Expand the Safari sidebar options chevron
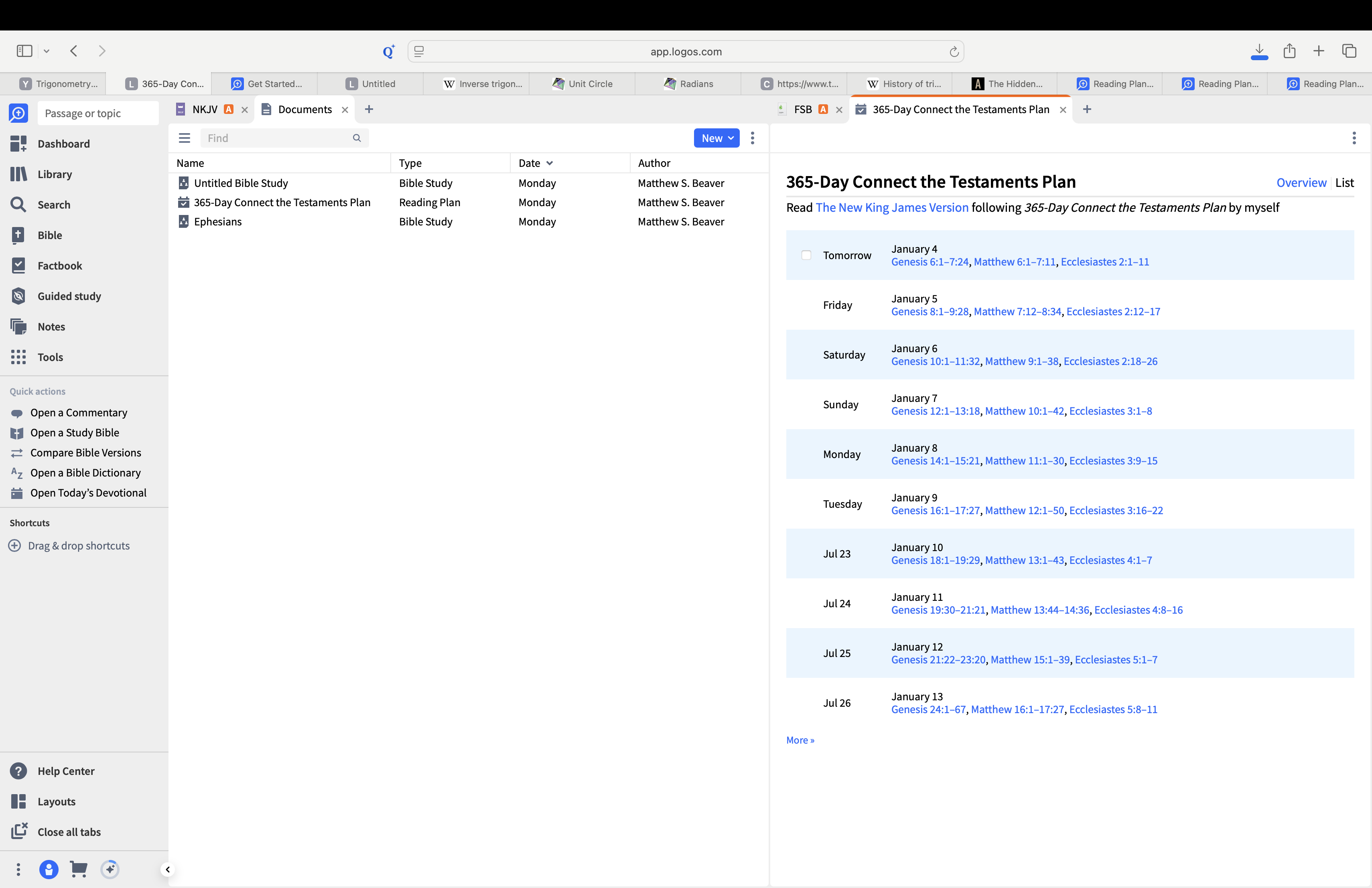 pos(47,51)
